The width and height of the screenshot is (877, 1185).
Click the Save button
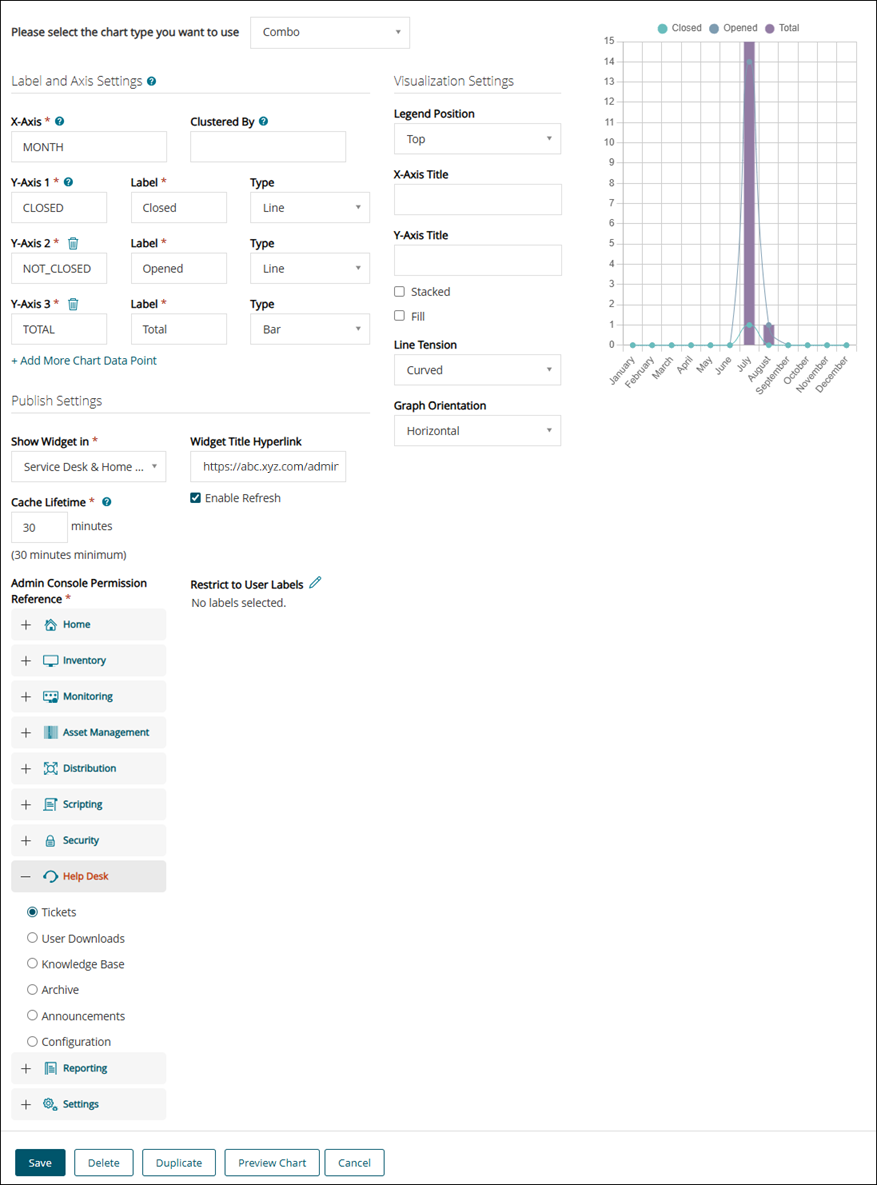(x=40, y=1163)
